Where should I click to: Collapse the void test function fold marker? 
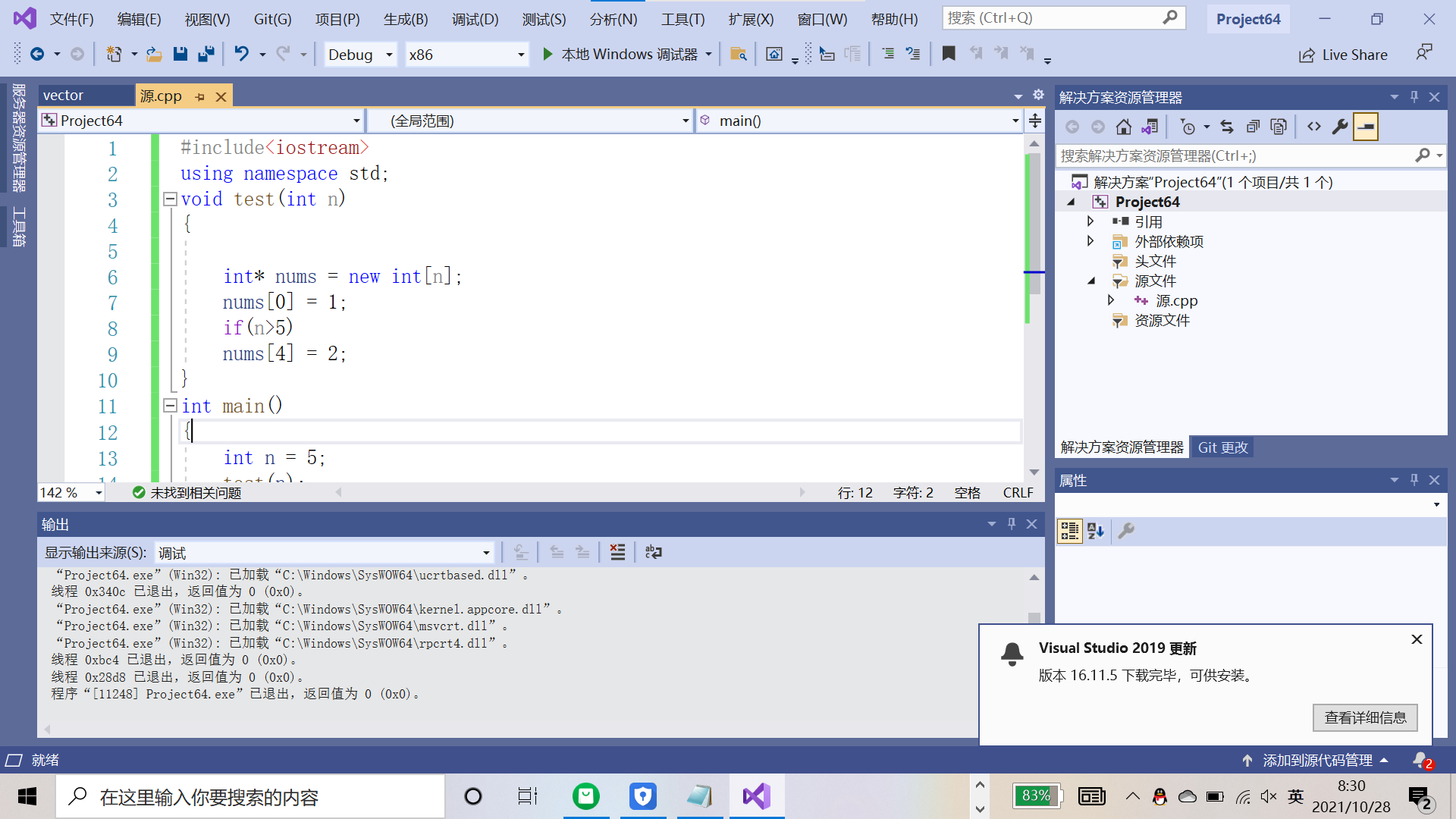(170, 199)
